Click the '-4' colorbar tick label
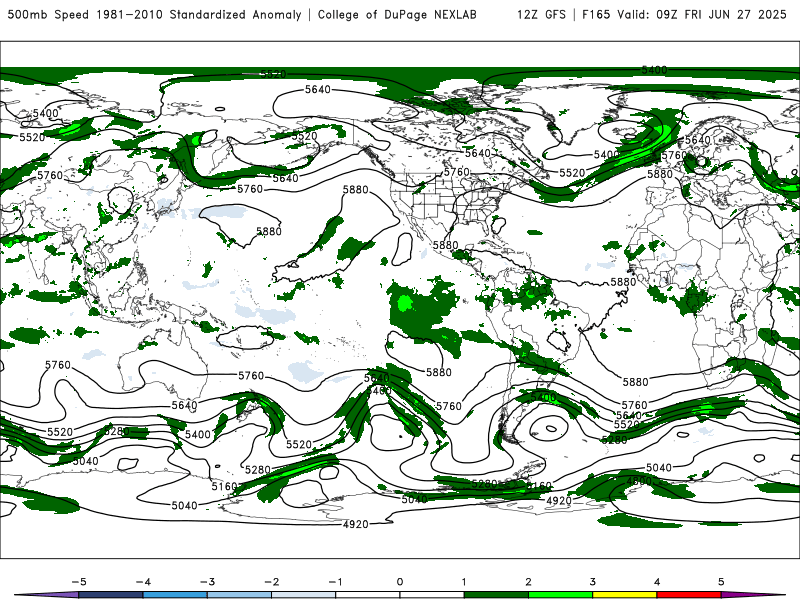This screenshot has height=600, width=800. tap(143, 582)
